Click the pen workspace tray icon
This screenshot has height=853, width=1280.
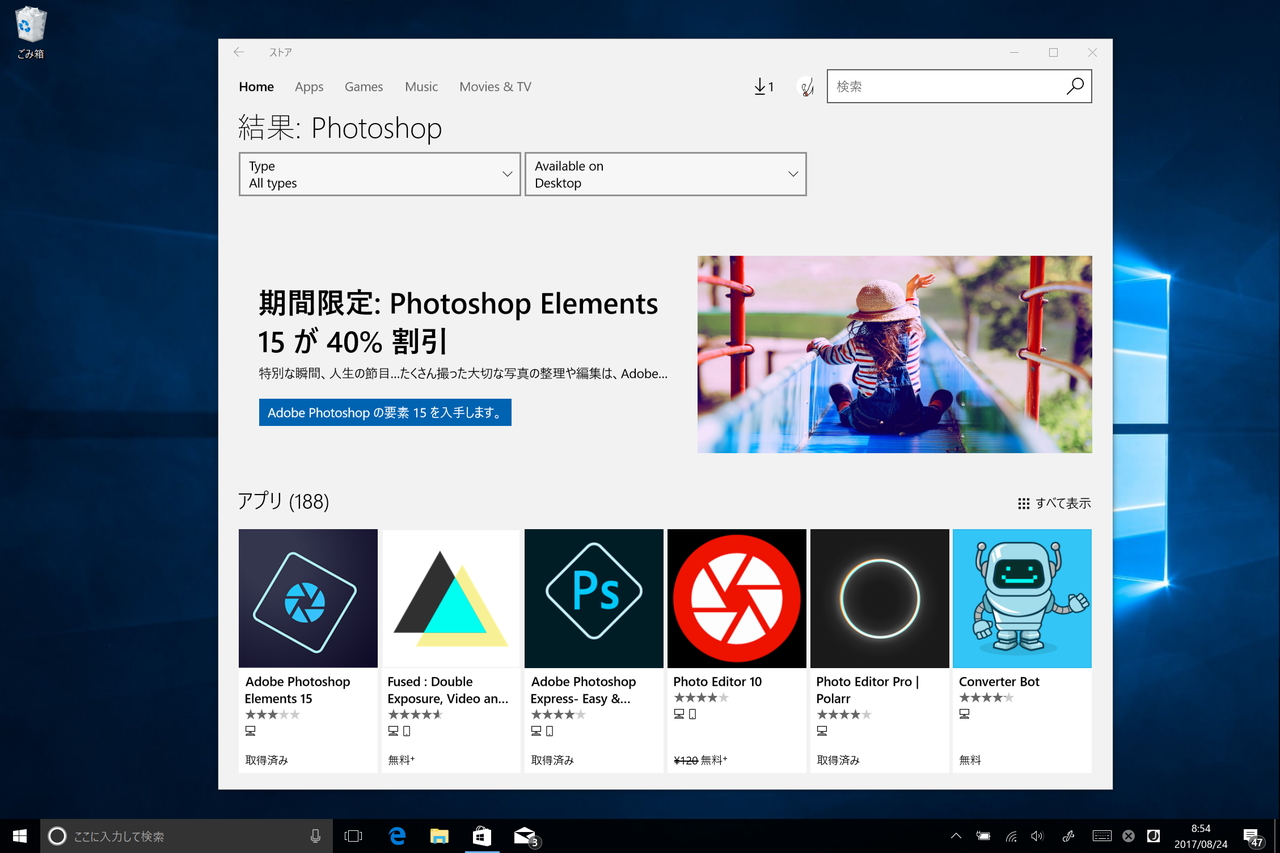point(1068,836)
